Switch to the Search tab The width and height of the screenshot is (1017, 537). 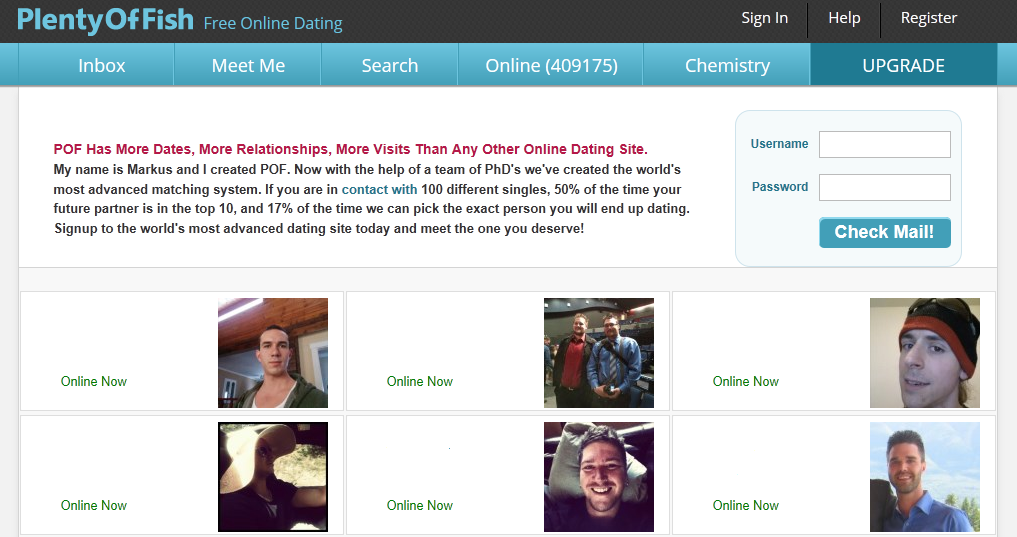[389, 65]
